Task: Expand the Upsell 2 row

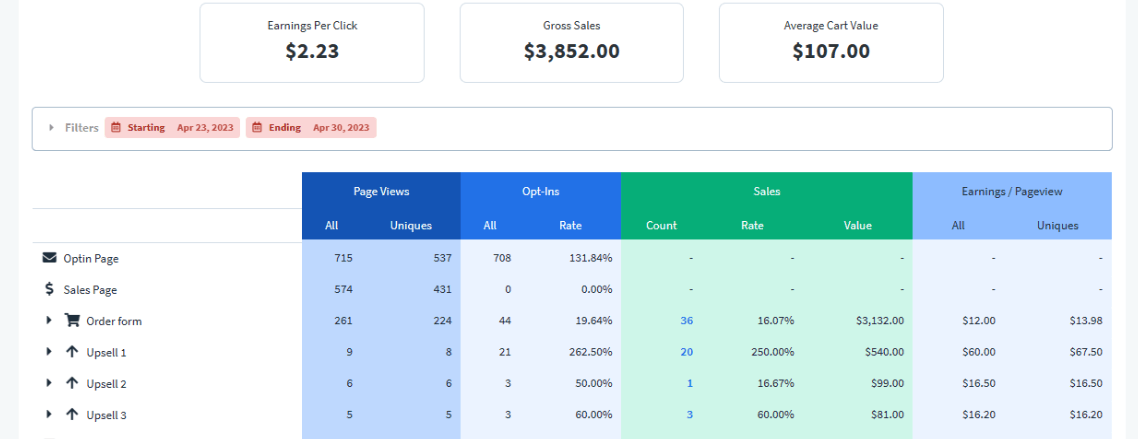Action: tap(48, 383)
